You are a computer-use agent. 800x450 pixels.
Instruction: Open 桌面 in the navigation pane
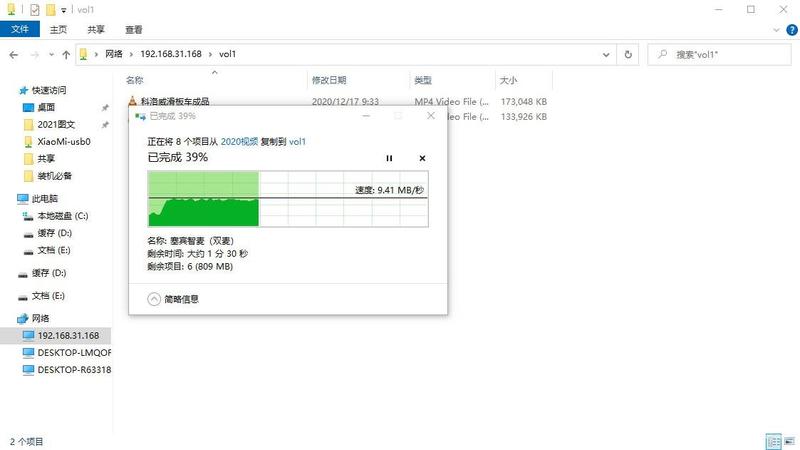46,107
